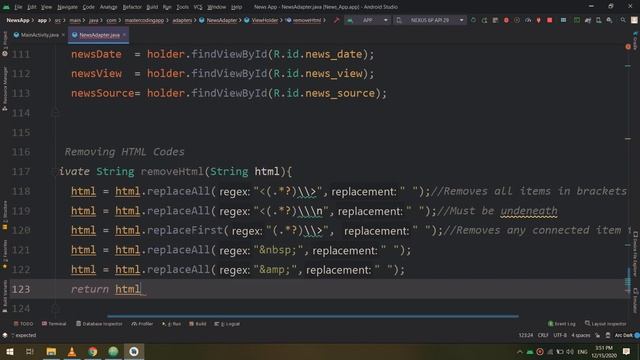Image resolution: width=640 pixels, height=360 pixels.
Task: Open VLC media player from the taskbar
Action: pos(71,351)
